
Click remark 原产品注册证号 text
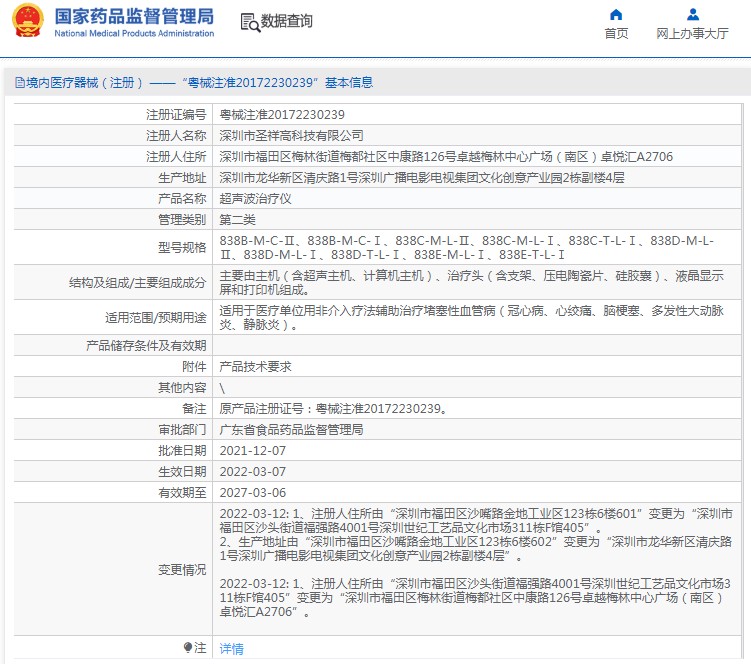click(333, 409)
